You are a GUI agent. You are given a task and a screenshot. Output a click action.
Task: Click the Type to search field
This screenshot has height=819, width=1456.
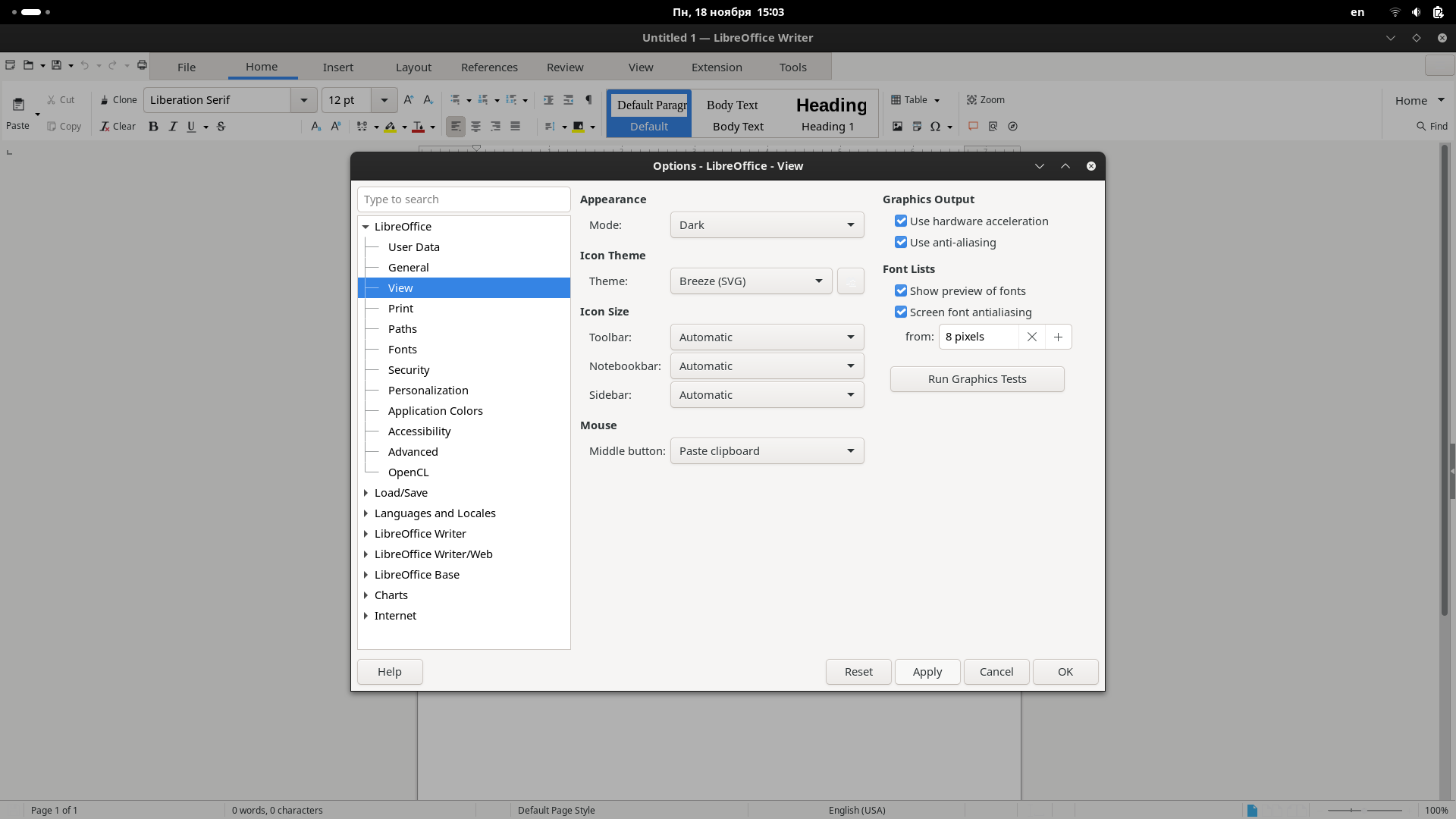(463, 199)
